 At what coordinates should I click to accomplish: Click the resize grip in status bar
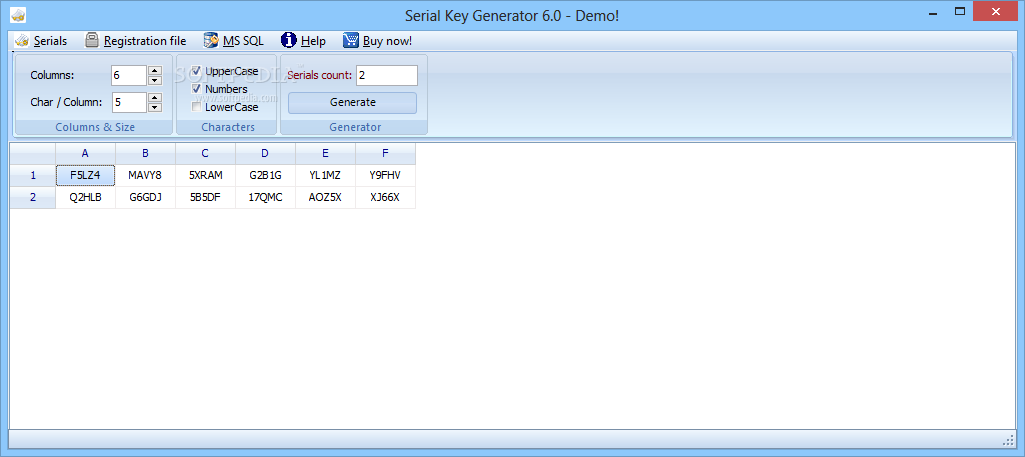pyautogui.click(x=1007, y=439)
